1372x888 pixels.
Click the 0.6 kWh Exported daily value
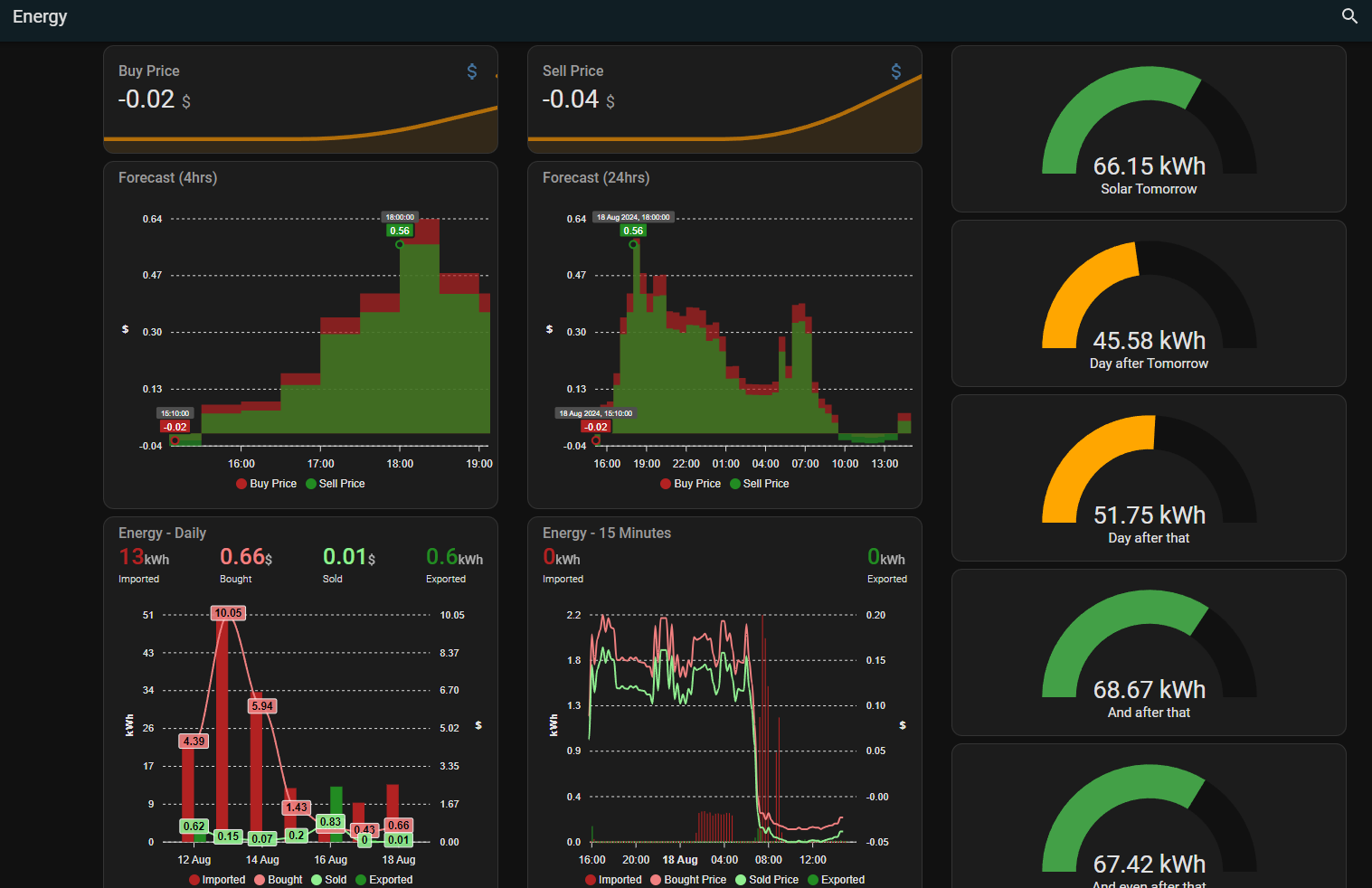(x=454, y=557)
